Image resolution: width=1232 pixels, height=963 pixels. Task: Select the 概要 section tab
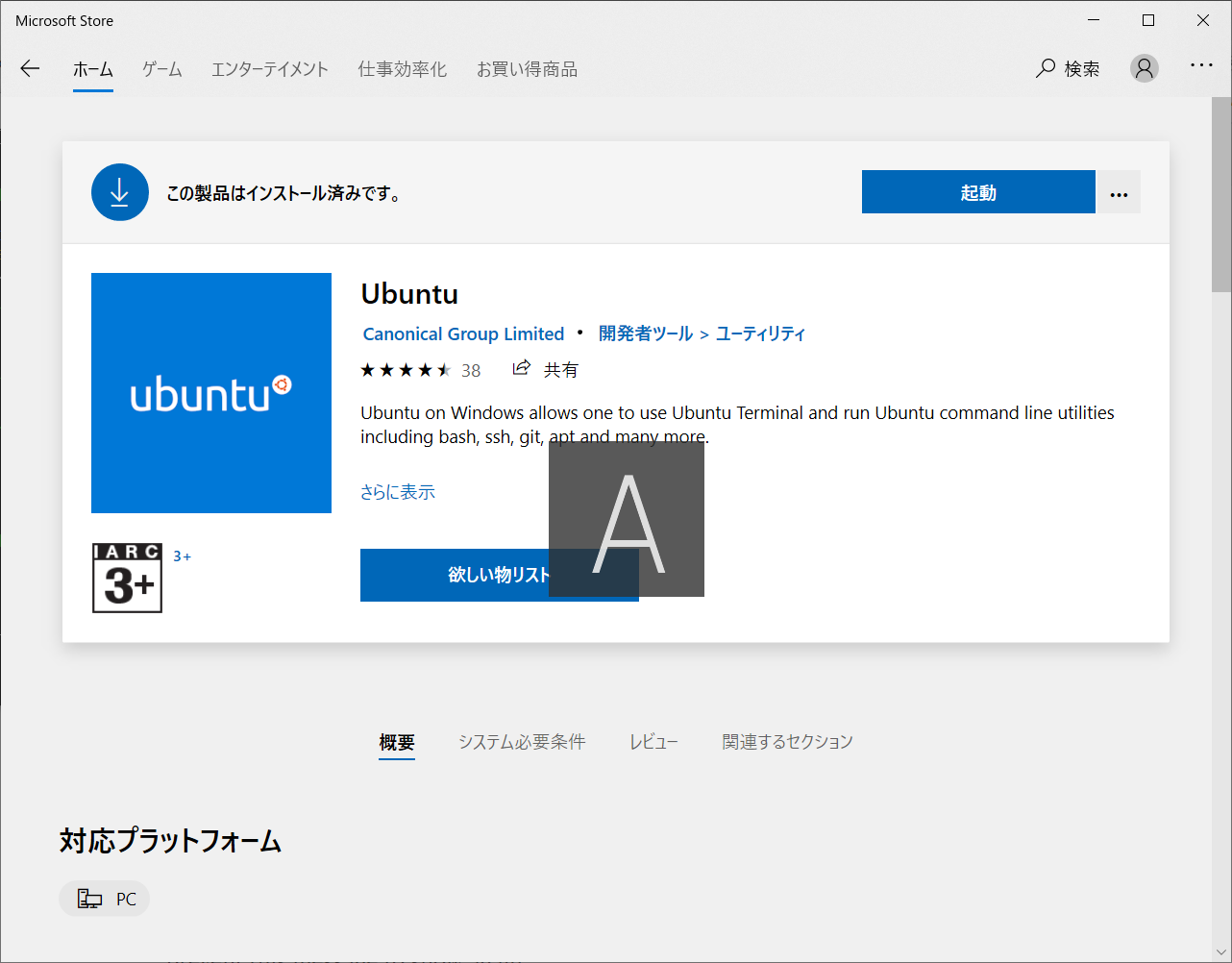coord(397,742)
